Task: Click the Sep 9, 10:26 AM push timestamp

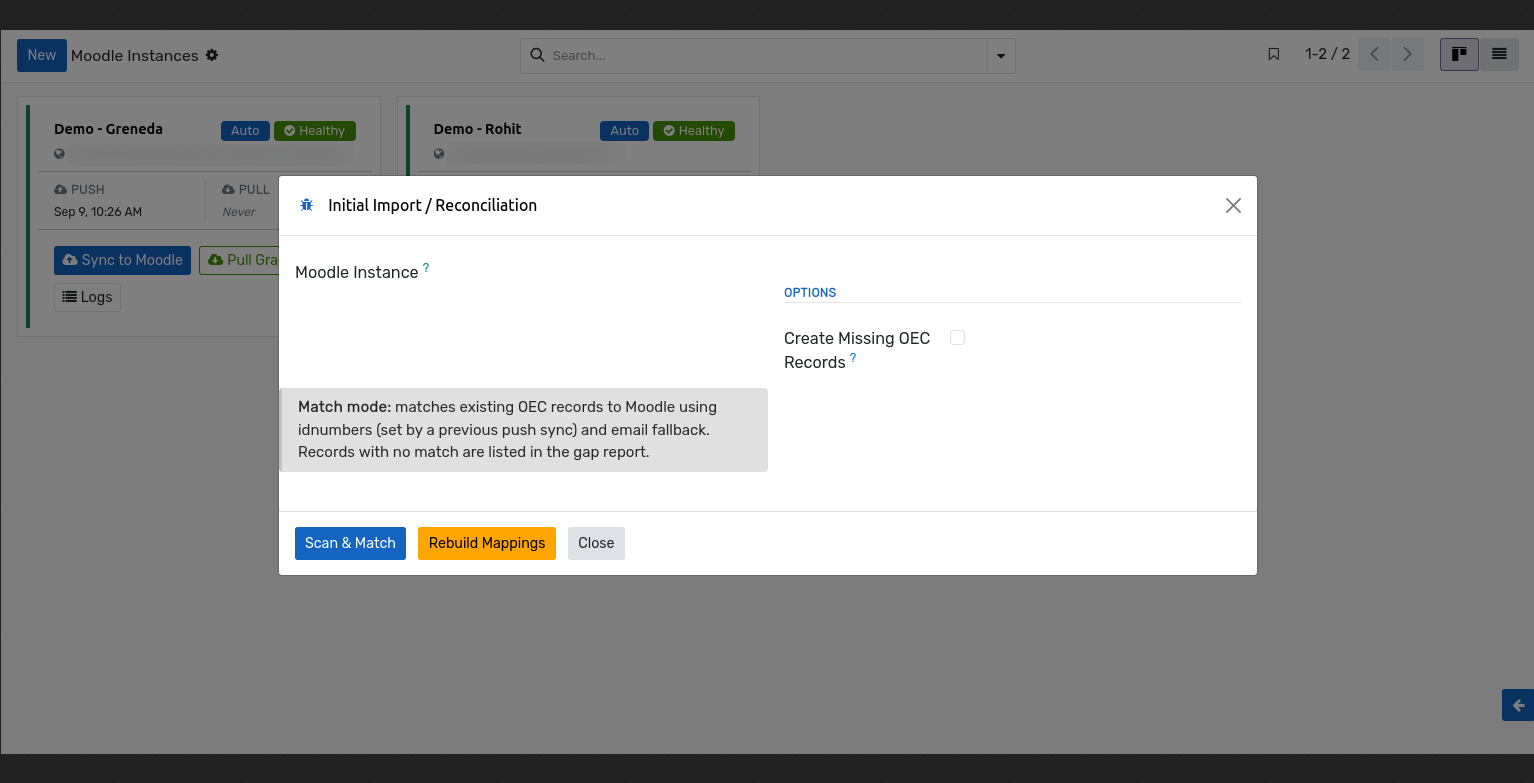Action: coord(98,212)
